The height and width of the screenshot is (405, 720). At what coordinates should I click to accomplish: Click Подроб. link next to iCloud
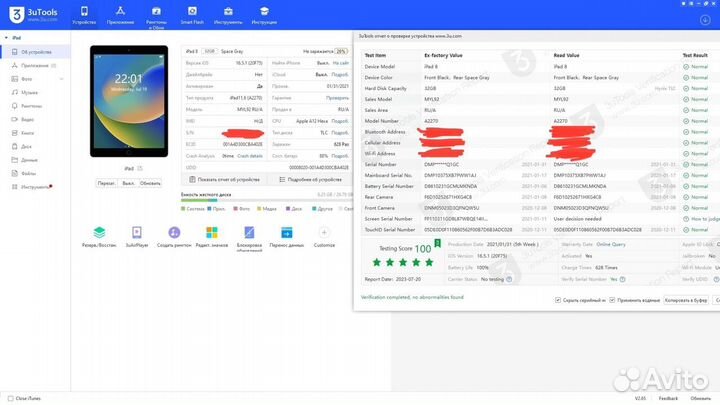340,74
